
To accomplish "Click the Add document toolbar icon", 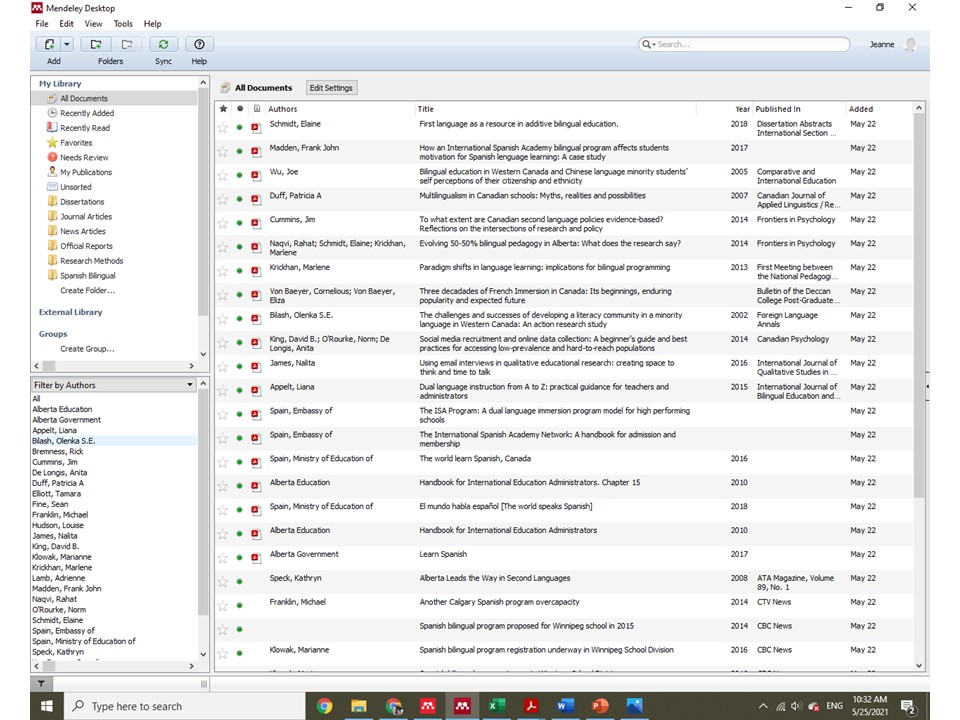I will (49, 44).
